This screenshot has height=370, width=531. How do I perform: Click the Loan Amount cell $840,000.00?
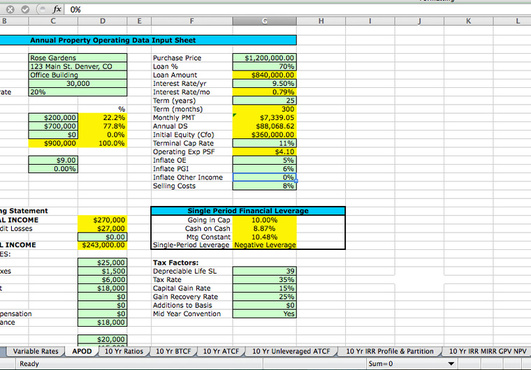coord(264,75)
